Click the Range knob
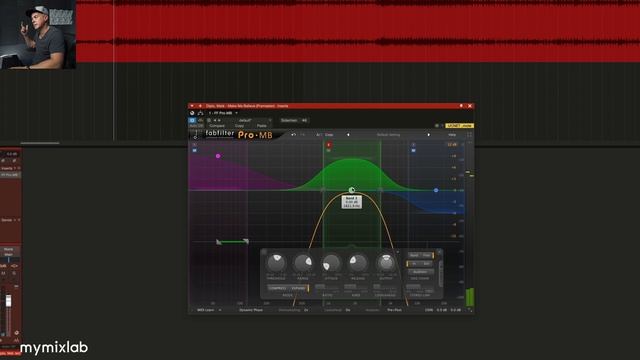640x360 pixels. click(x=303, y=263)
